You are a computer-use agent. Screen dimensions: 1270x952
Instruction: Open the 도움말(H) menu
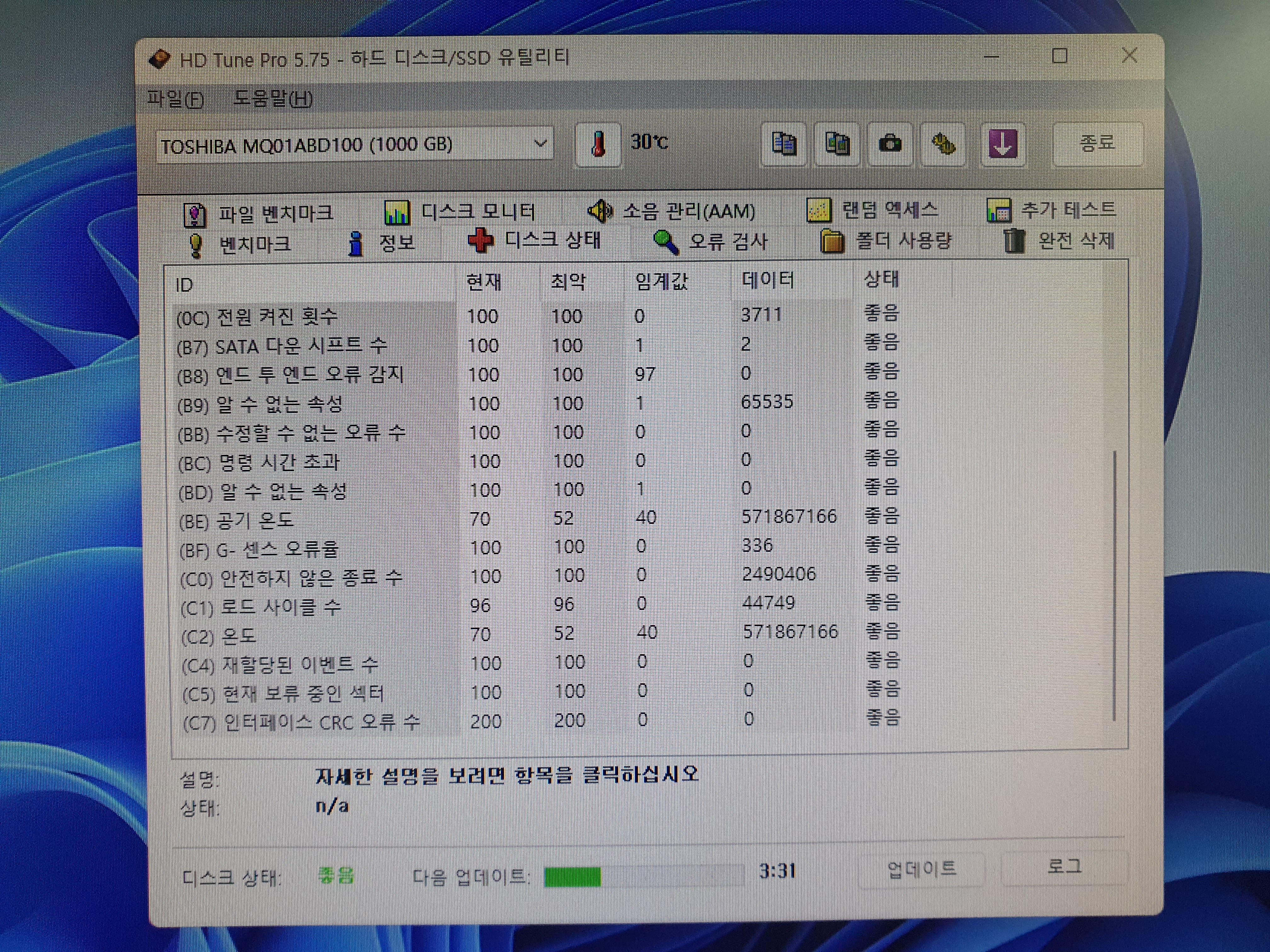pos(273,99)
